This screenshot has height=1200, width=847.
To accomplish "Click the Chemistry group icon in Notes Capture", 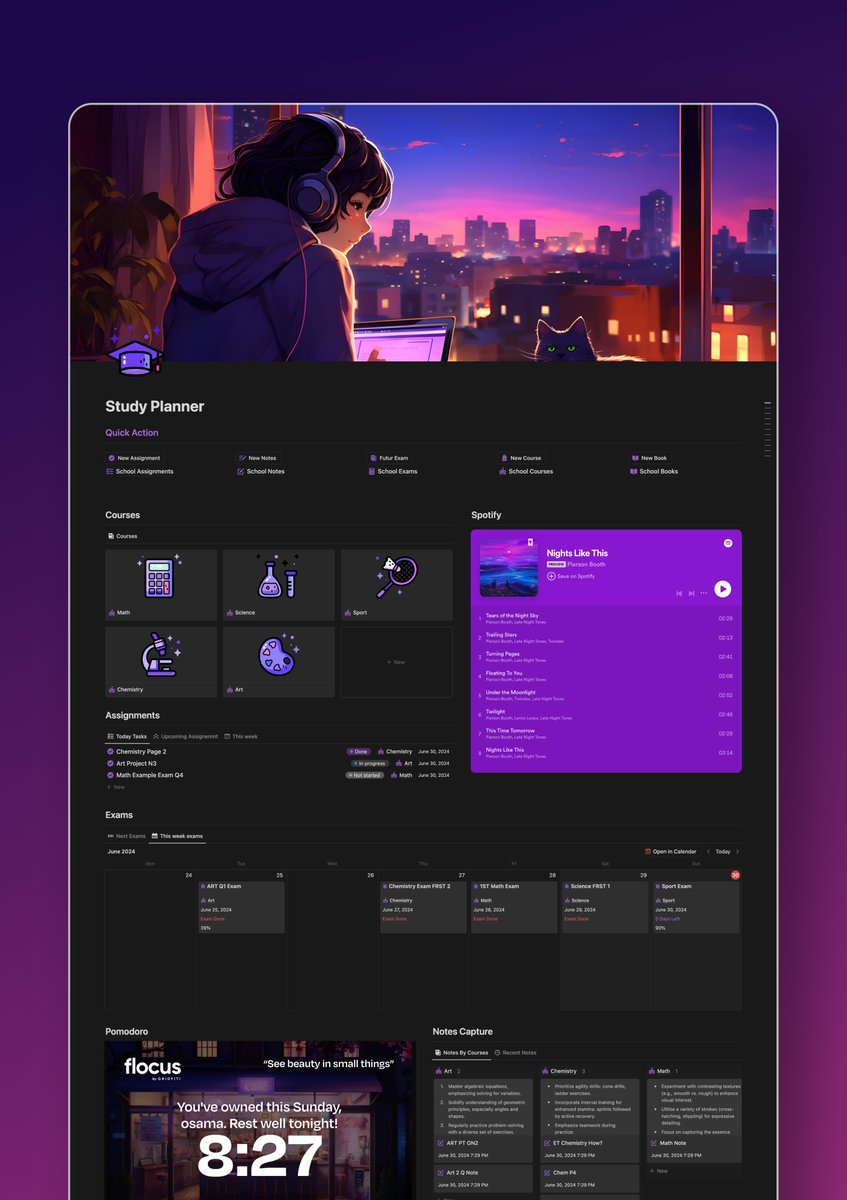I will [x=546, y=1071].
